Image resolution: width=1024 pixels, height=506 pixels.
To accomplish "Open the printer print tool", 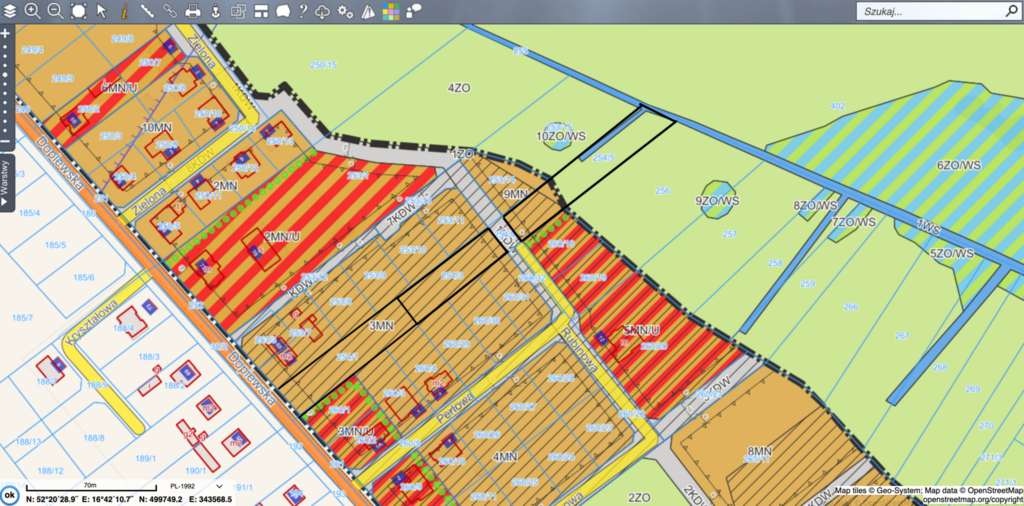I will tap(193, 11).
